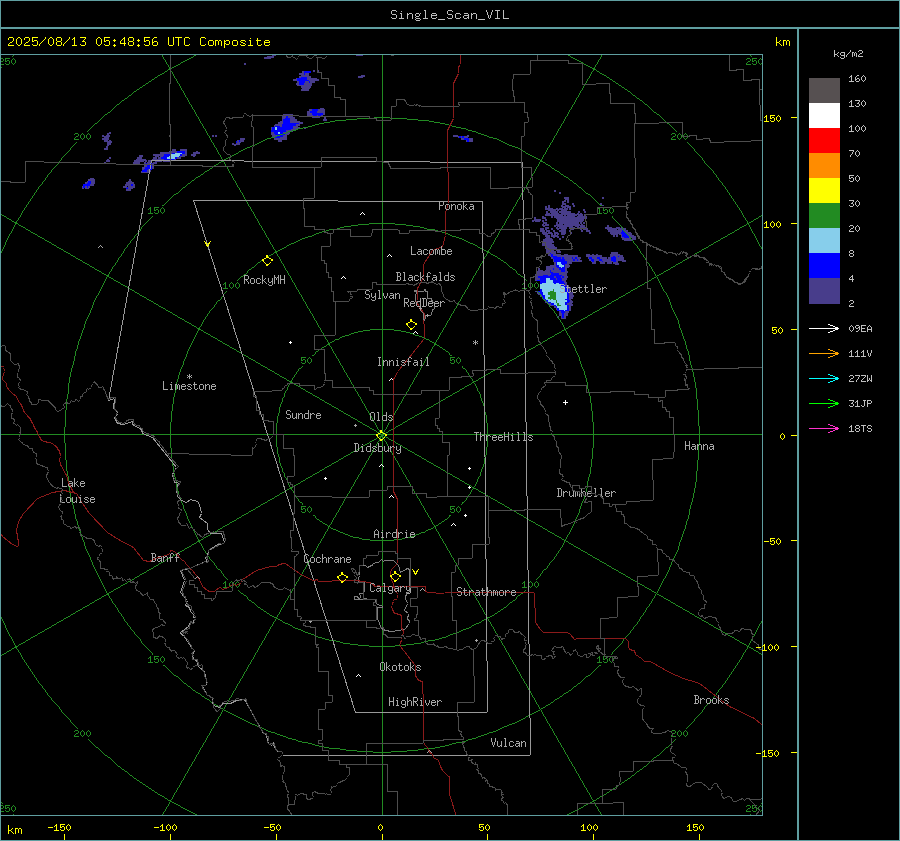Click the ThreeHills label
Image resolution: width=900 pixels, height=841 pixels.
(503, 437)
